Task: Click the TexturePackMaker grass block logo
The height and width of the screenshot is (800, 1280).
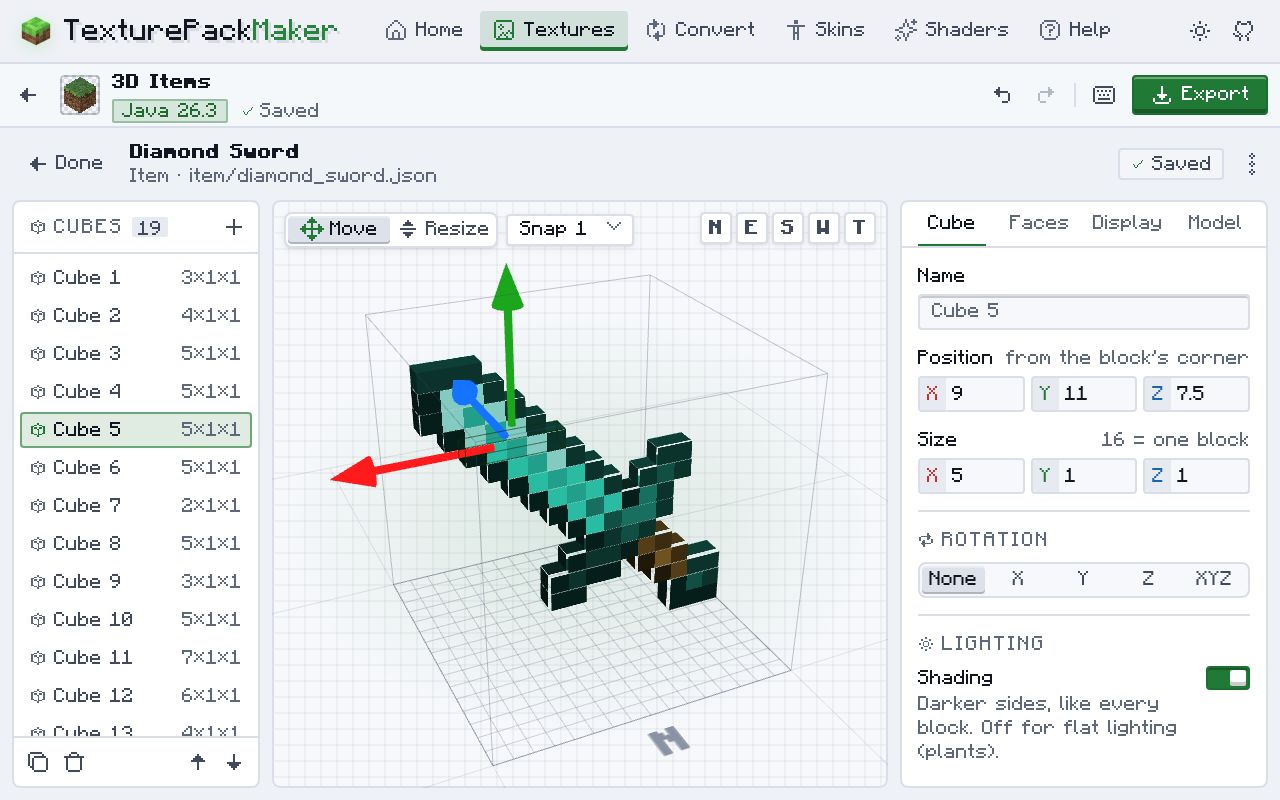Action: point(36,30)
